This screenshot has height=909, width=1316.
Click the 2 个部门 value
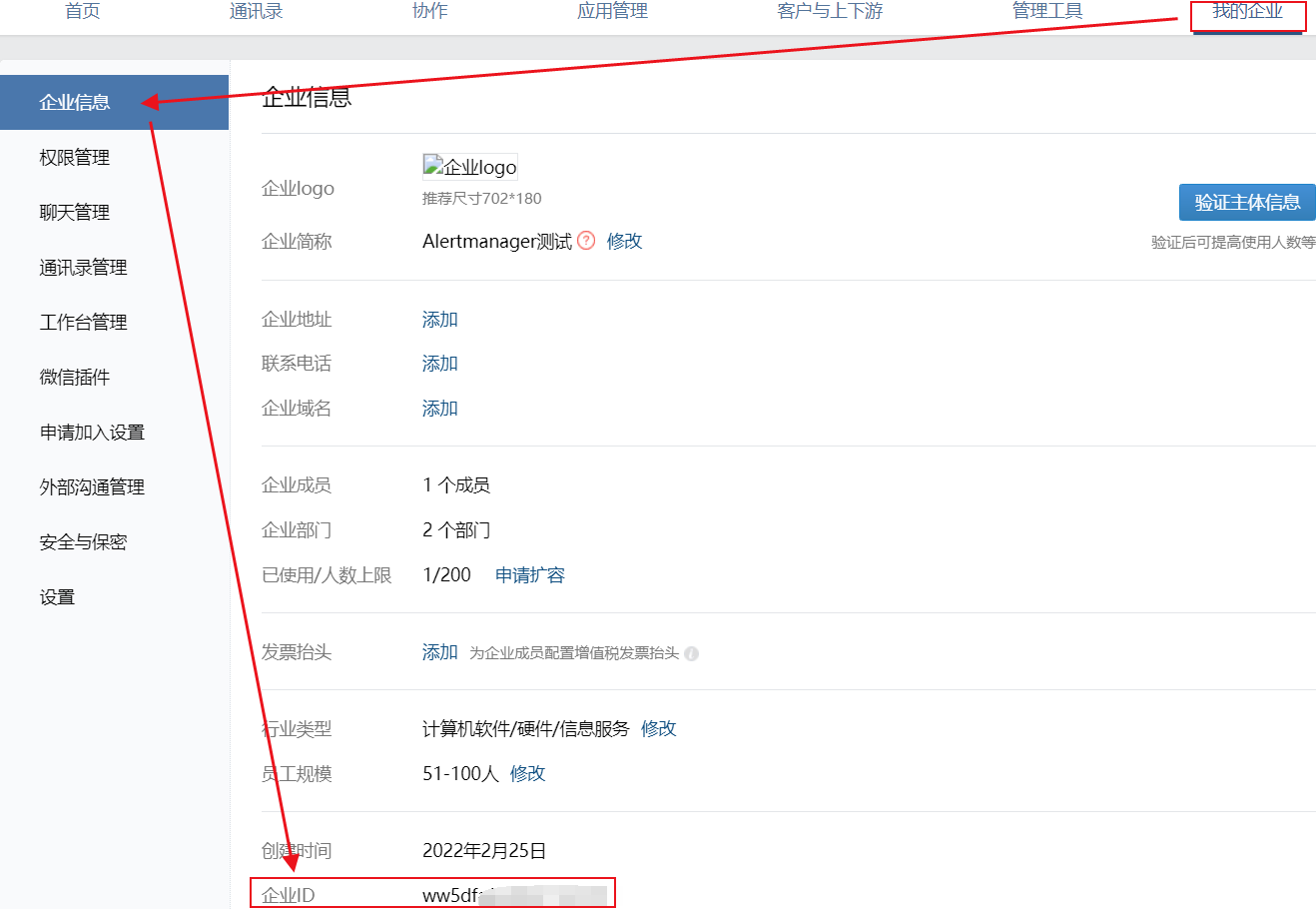coord(456,530)
